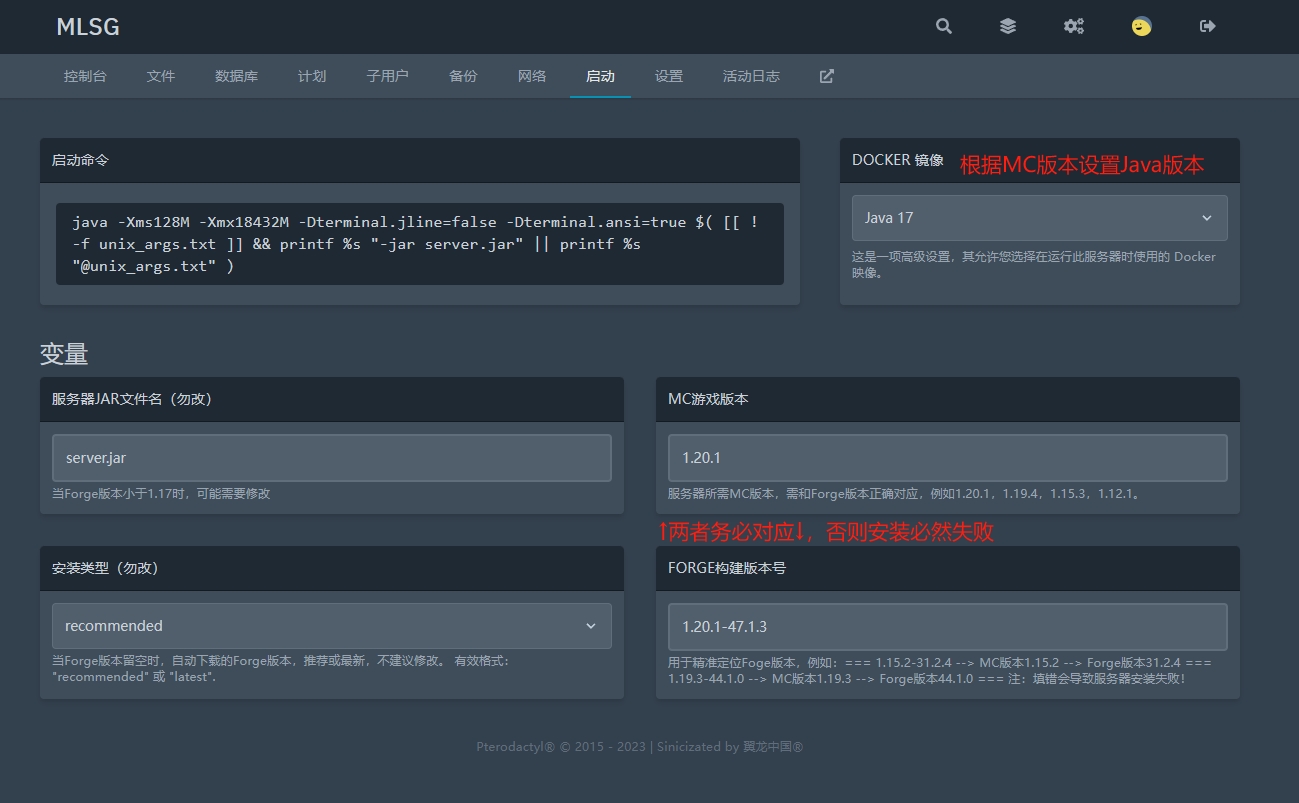The image size is (1299, 803).
Task: Open the 文件 tab
Action: point(160,76)
